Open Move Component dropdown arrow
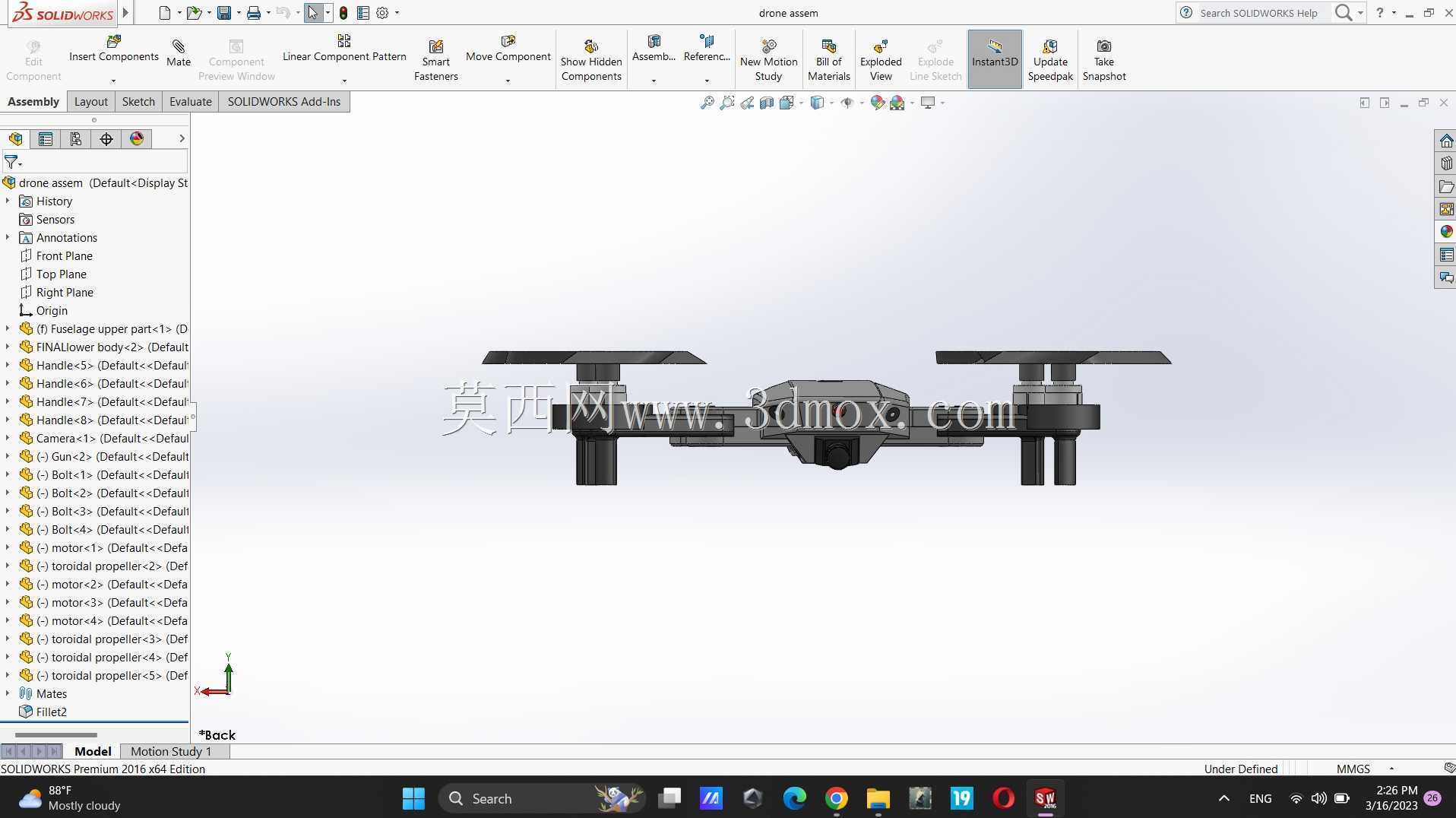Image resolution: width=1456 pixels, height=818 pixels. [x=508, y=81]
